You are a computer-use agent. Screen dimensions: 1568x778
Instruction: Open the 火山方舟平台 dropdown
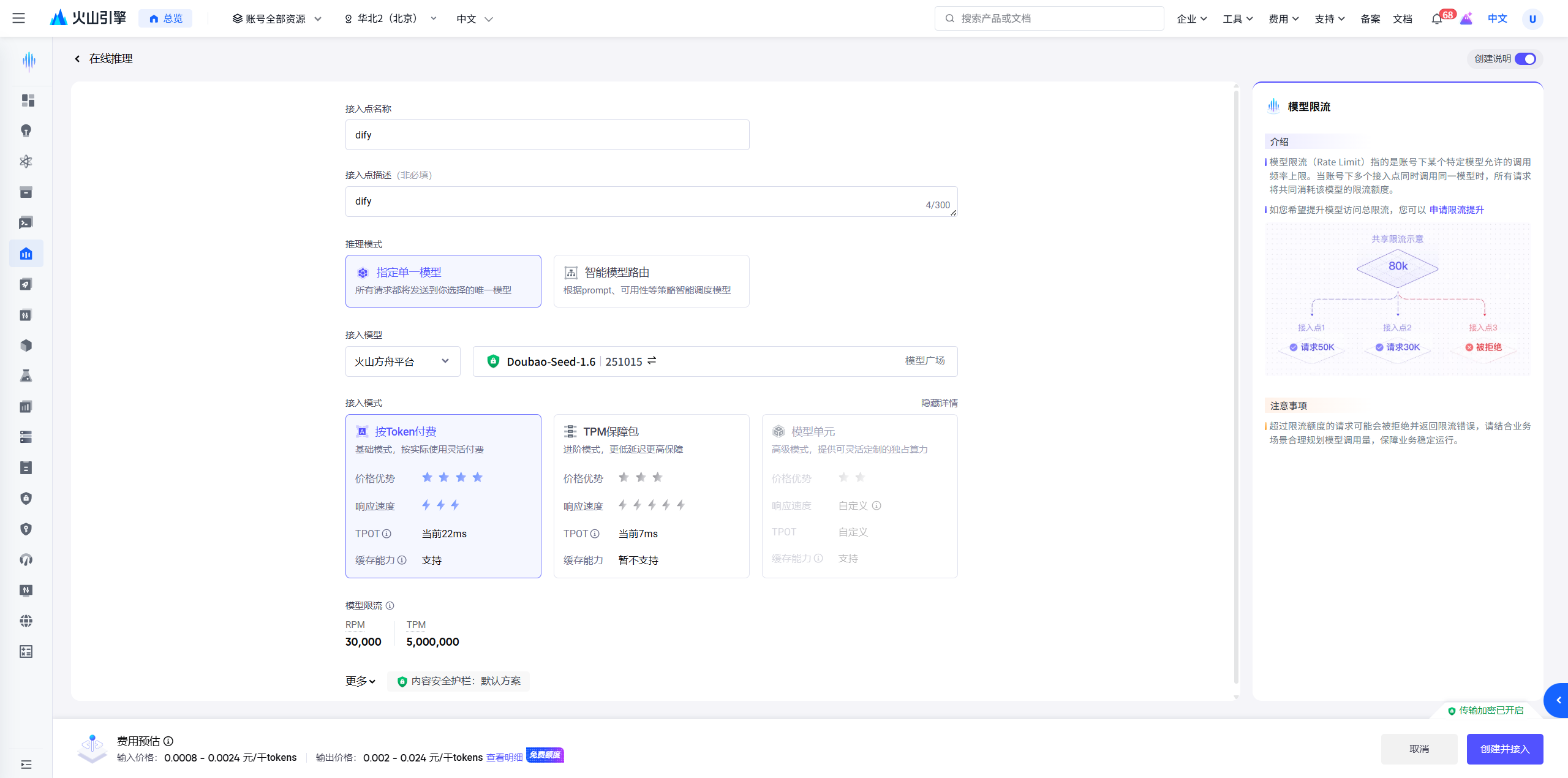[x=402, y=361]
